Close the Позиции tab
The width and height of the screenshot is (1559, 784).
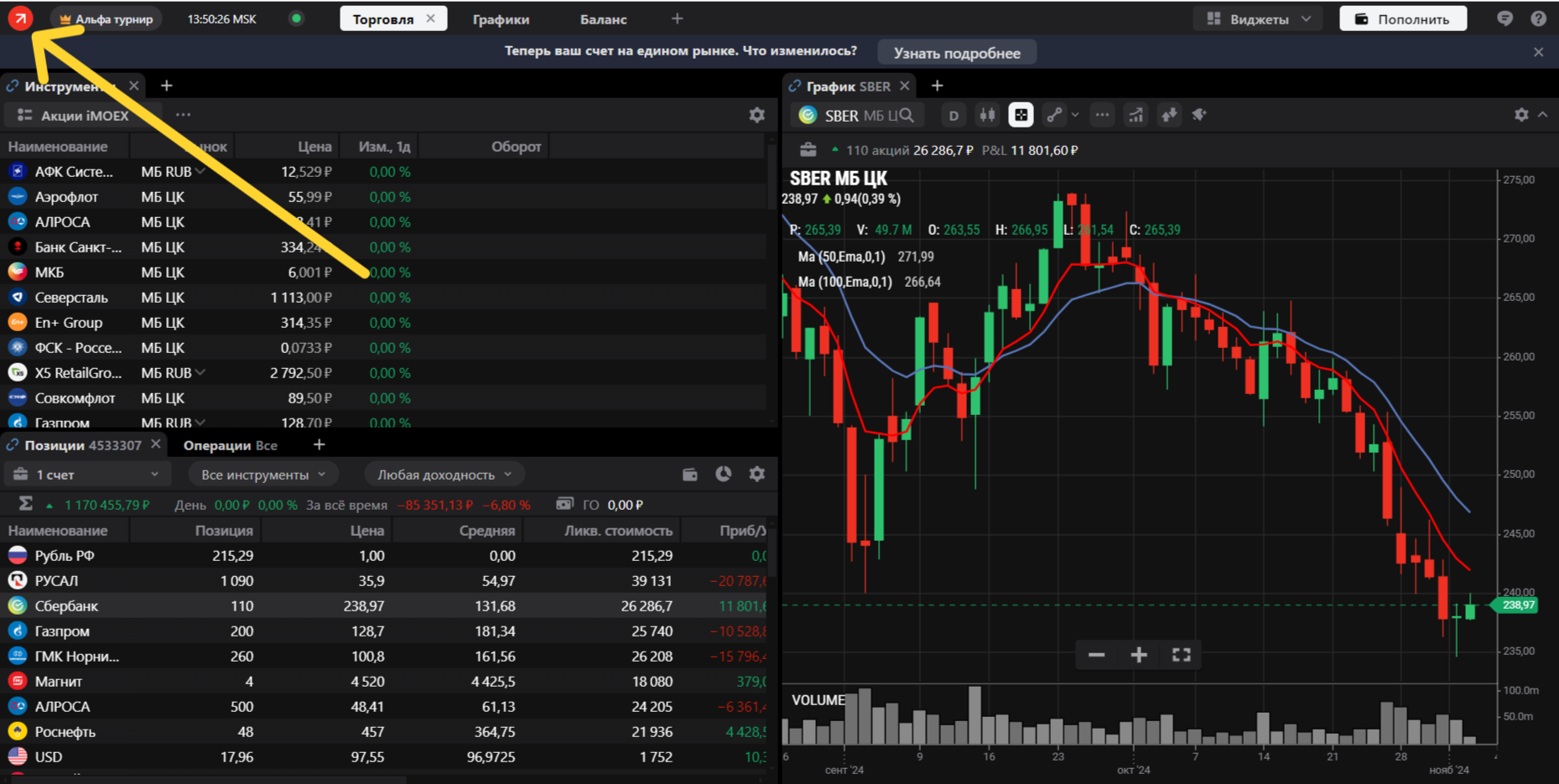pos(156,444)
